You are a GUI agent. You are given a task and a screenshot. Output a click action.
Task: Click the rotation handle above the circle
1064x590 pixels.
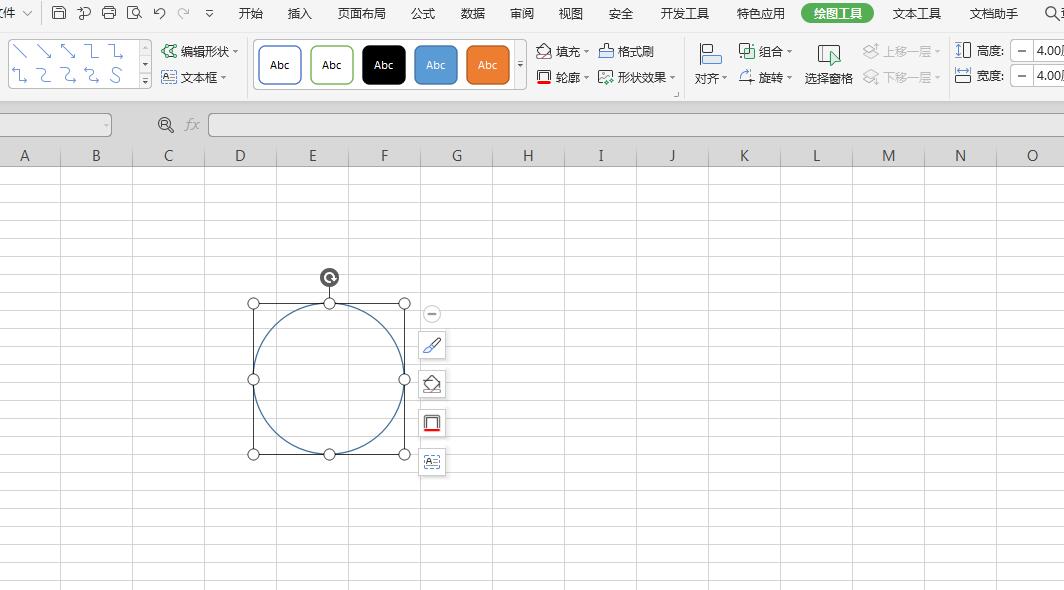[329, 278]
